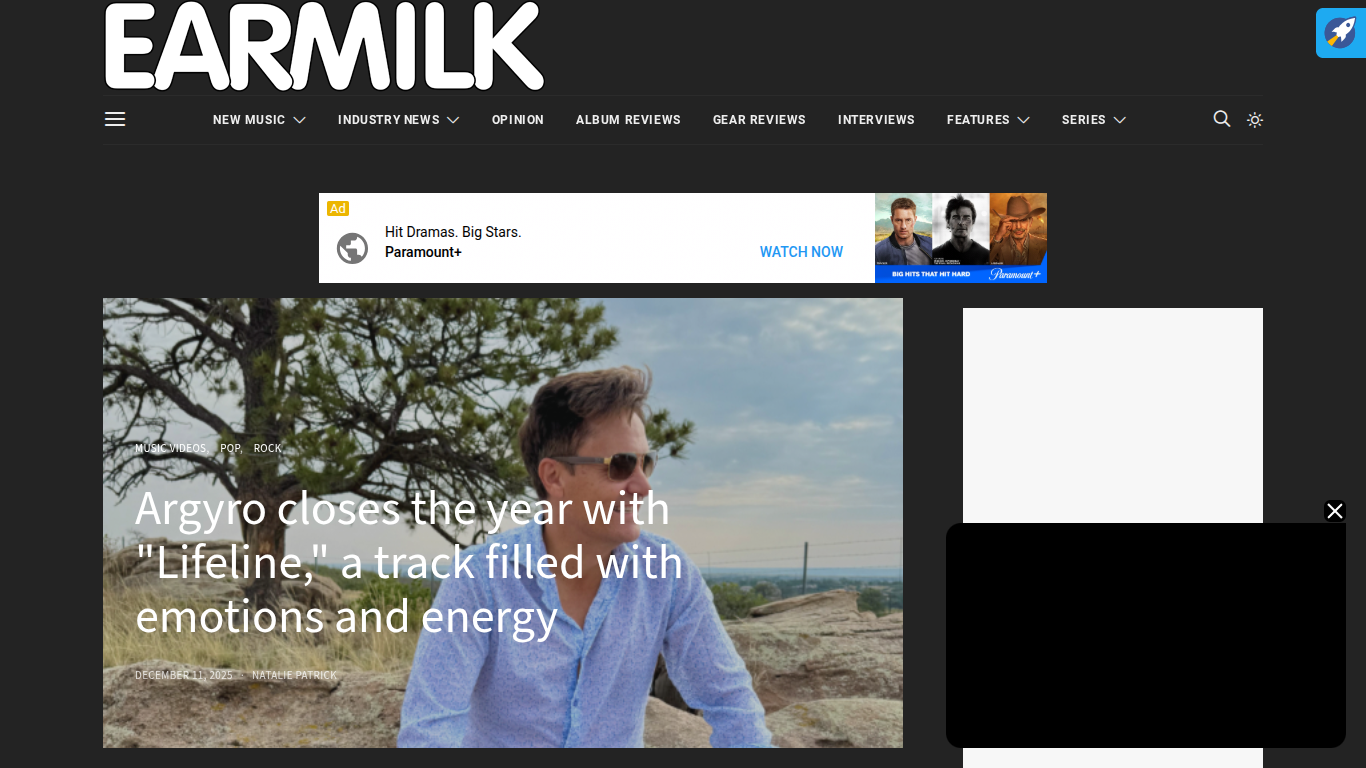Open the search magnifier icon
Viewport: 1366px width, 768px height.
(x=1221, y=119)
